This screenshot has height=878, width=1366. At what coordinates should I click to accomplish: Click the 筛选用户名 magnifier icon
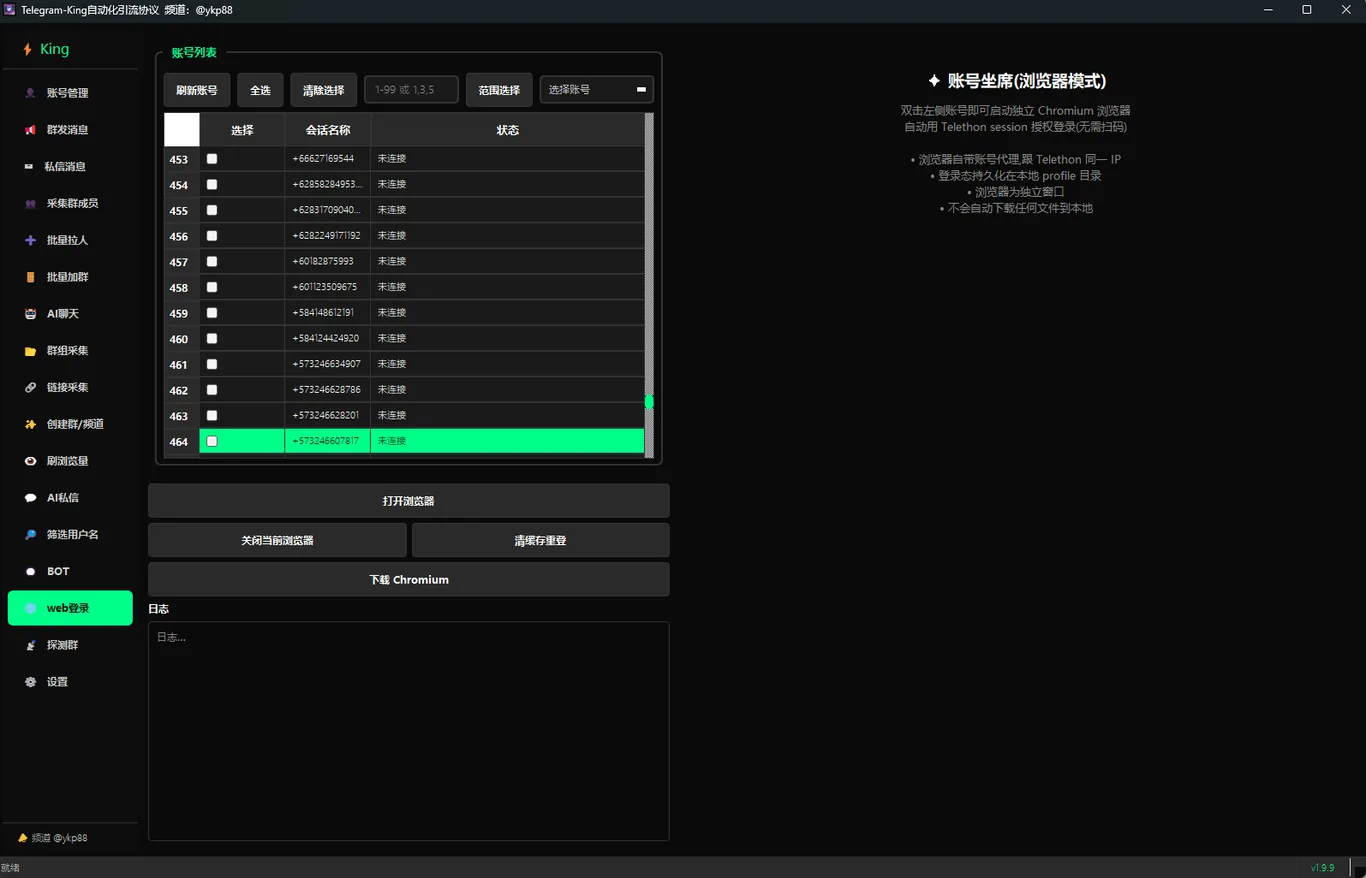pos(30,535)
